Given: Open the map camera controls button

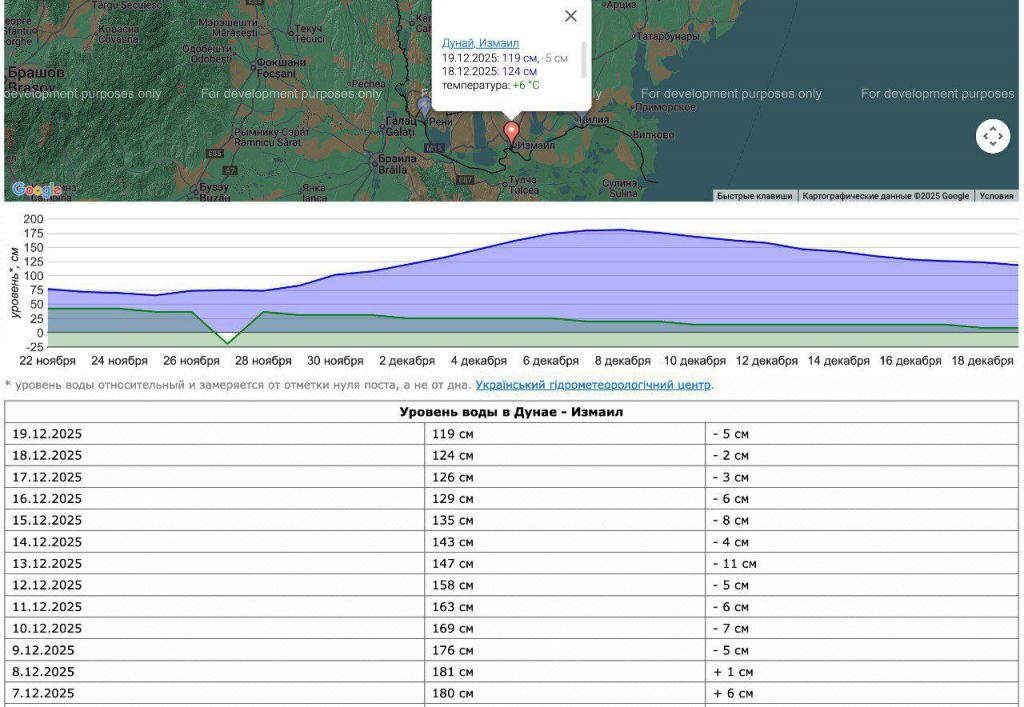Looking at the screenshot, I should (992, 136).
